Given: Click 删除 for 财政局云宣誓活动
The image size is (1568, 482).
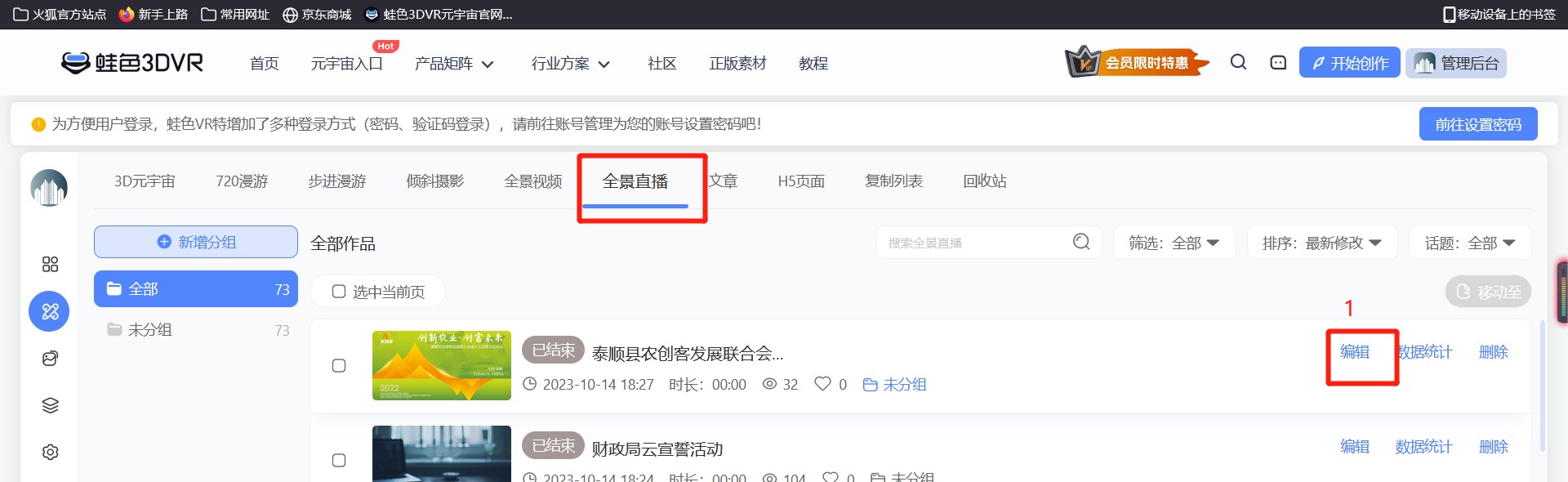Looking at the screenshot, I should point(1494,447).
